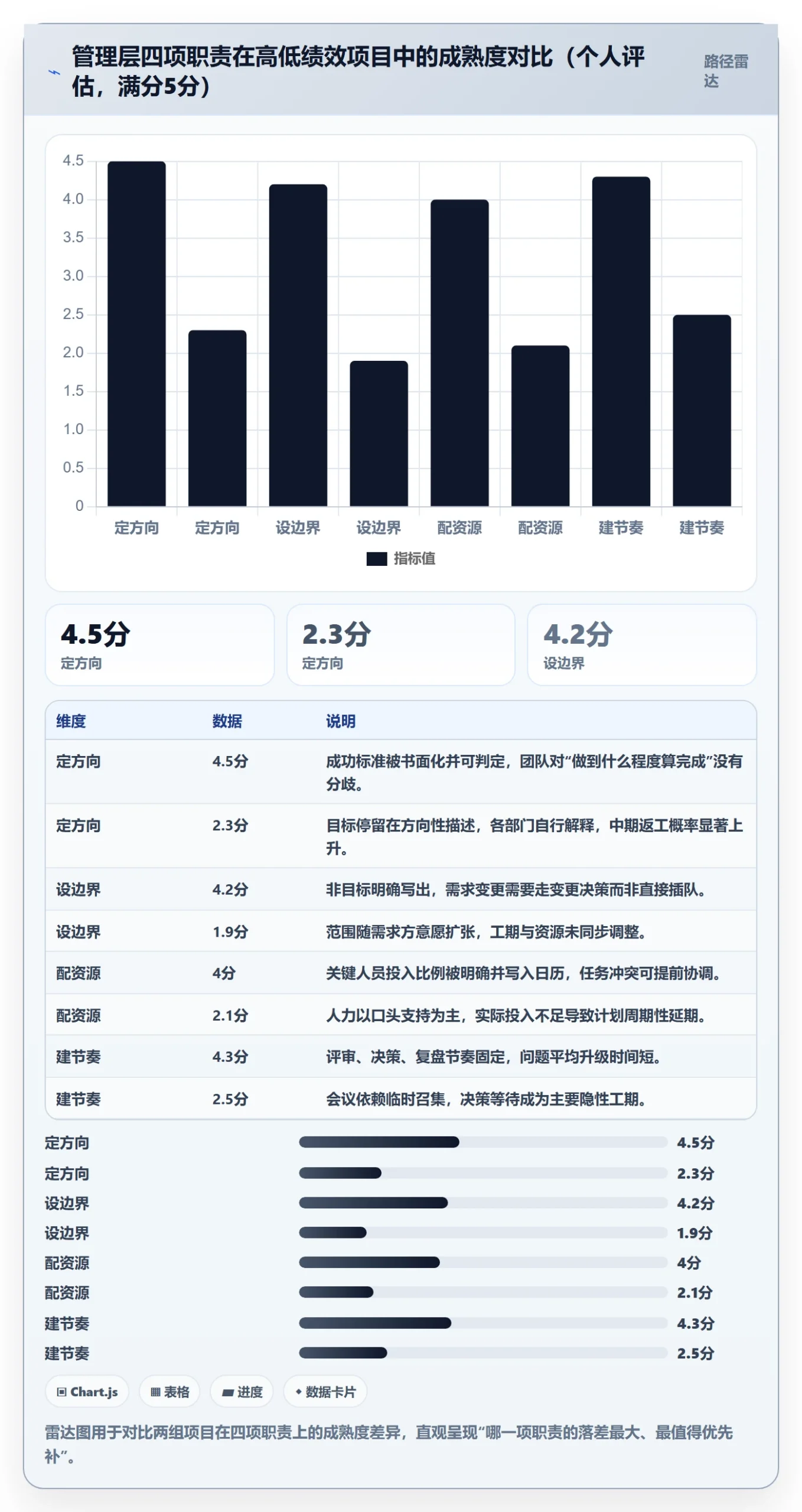
Task: Click the 维度 table column header
Action: 71,721
